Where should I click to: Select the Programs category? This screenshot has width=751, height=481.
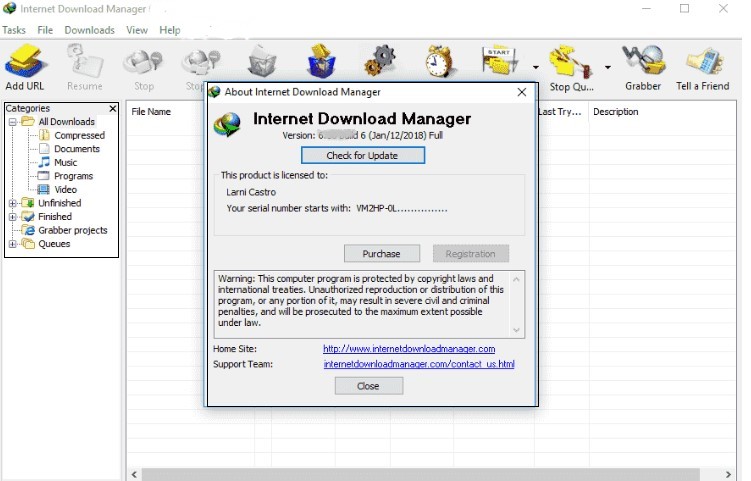click(x=73, y=176)
